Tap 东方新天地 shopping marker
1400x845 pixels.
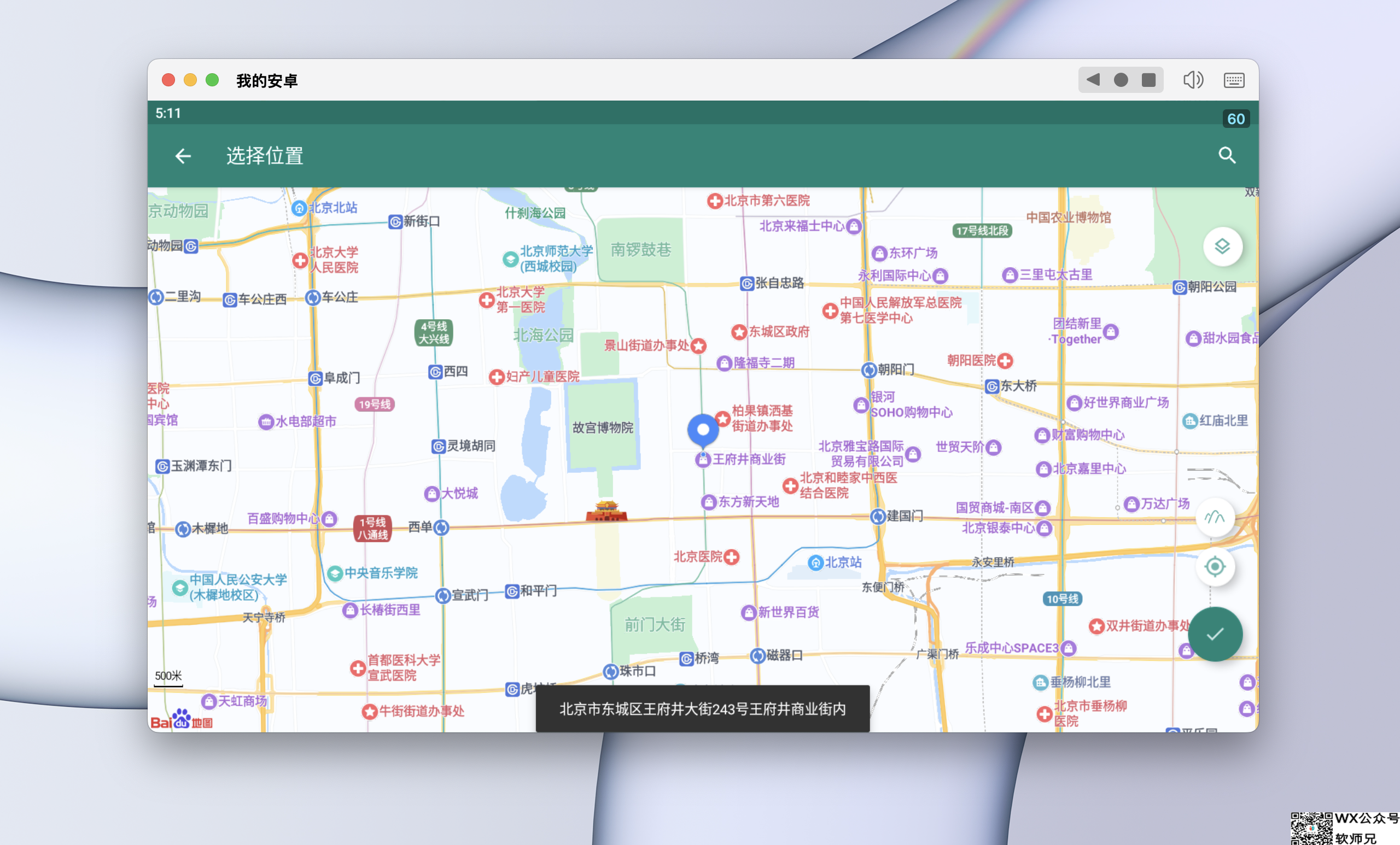[x=709, y=502]
